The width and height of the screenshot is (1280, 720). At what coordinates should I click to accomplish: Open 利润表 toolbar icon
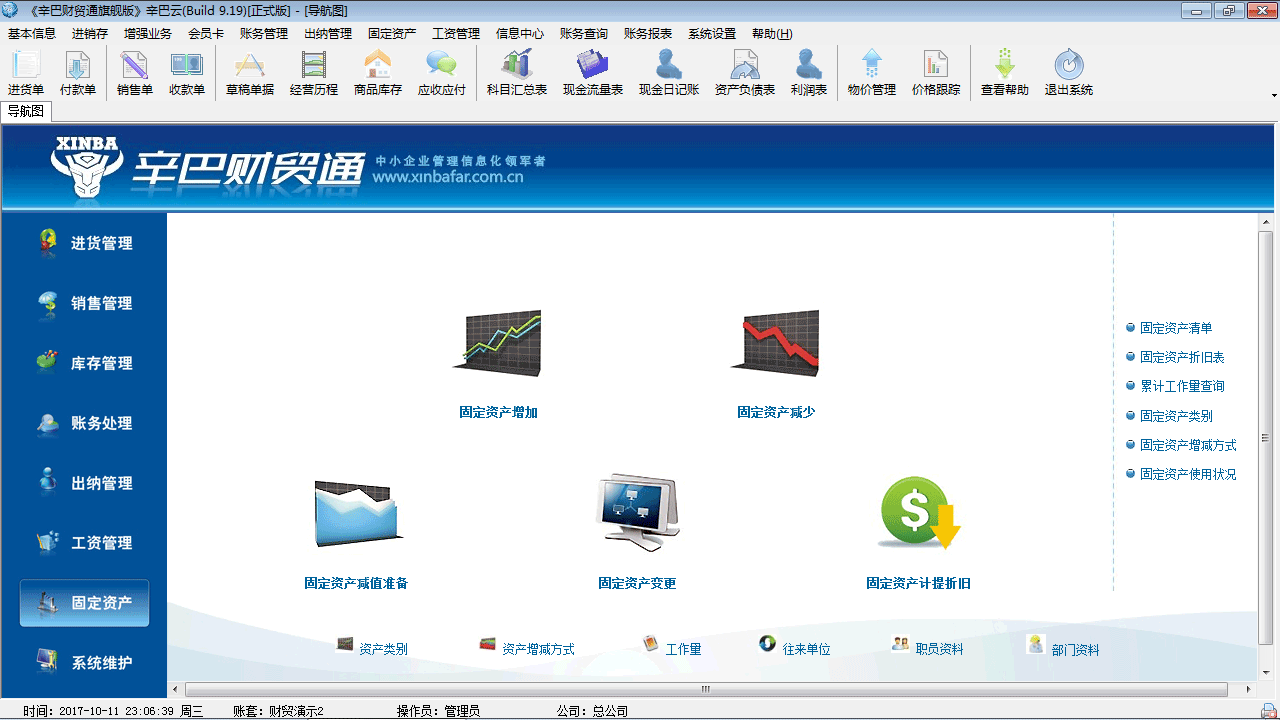809,73
